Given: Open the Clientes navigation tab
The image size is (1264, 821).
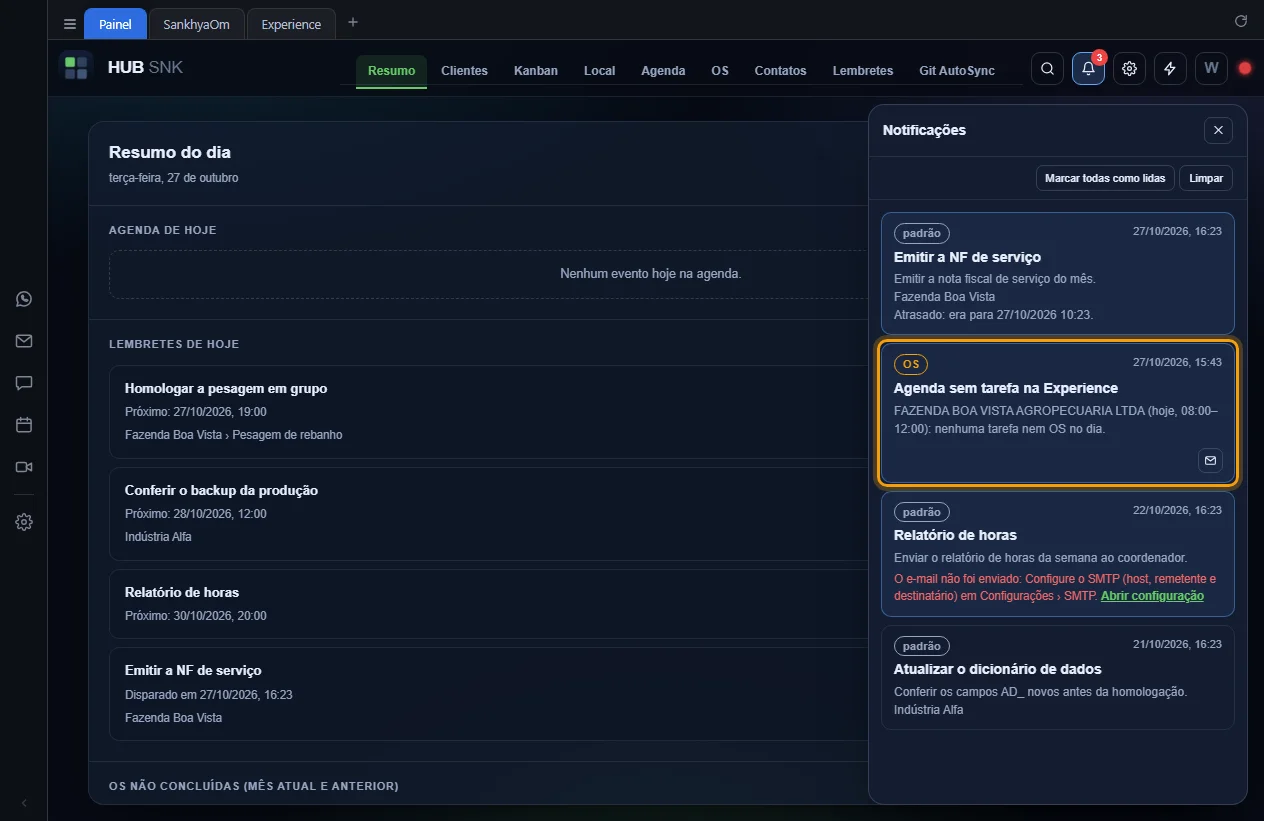Looking at the screenshot, I should (464, 71).
